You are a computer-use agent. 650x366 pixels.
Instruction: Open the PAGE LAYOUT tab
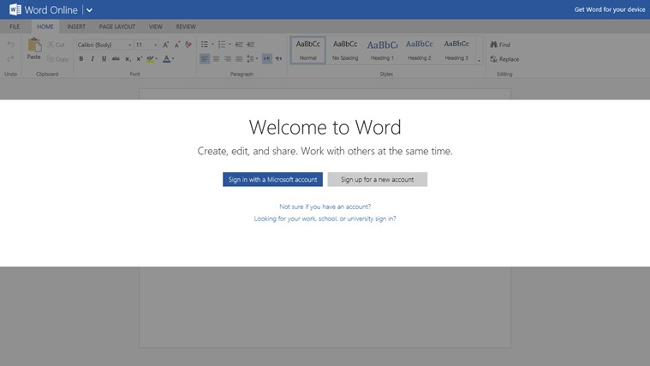117,27
